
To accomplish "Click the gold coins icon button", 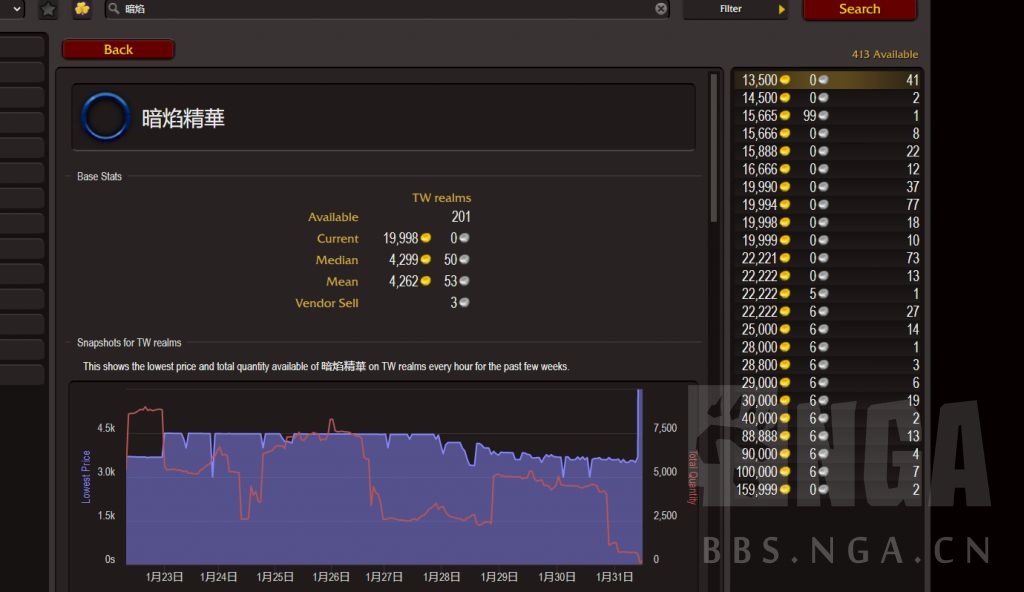I will click(x=82, y=9).
